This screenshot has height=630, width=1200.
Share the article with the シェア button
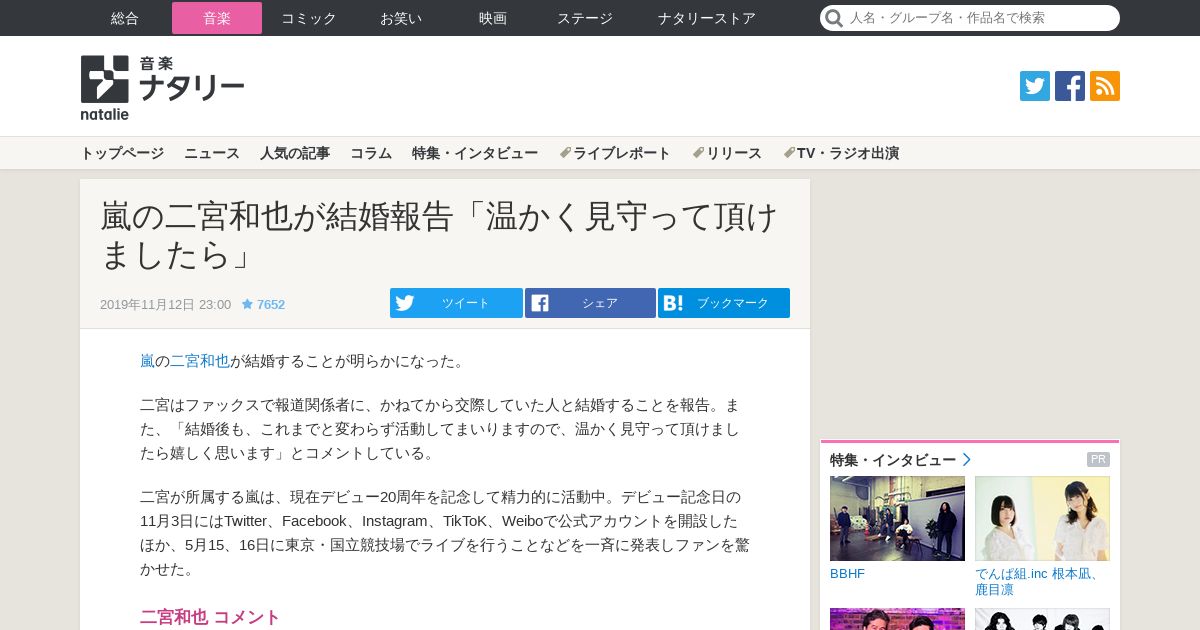(590, 303)
